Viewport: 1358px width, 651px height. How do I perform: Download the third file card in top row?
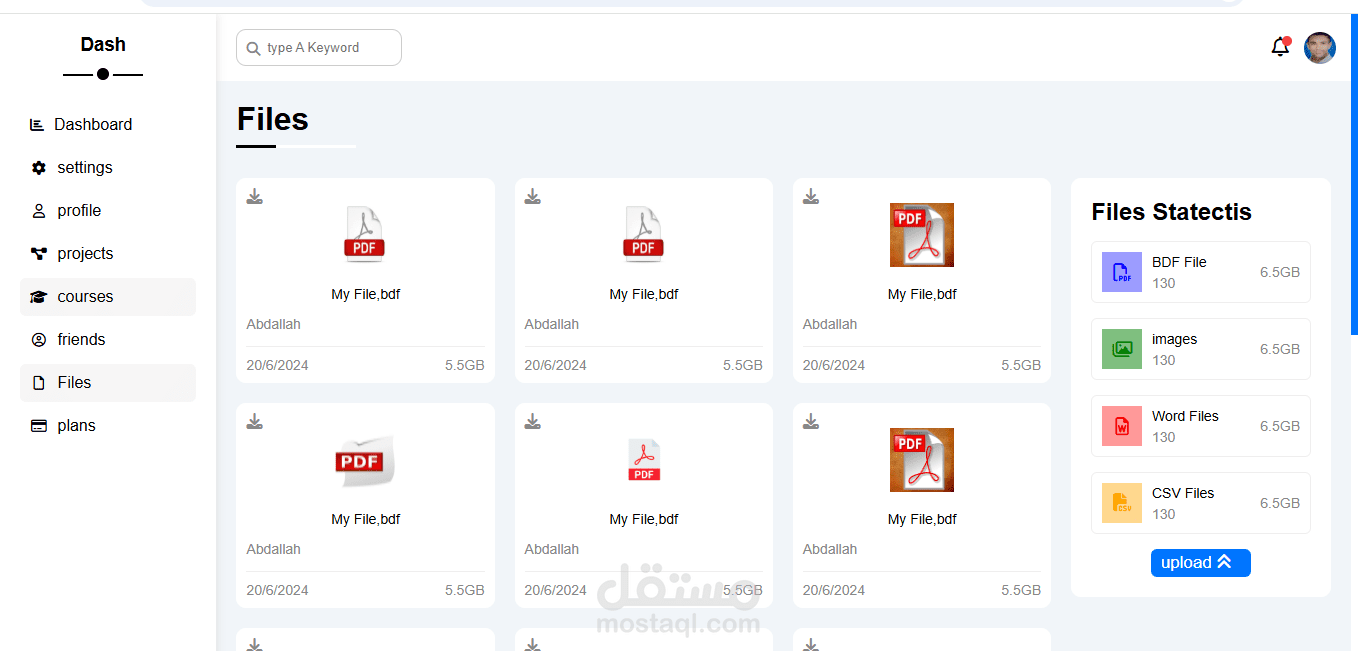(x=811, y=196)
